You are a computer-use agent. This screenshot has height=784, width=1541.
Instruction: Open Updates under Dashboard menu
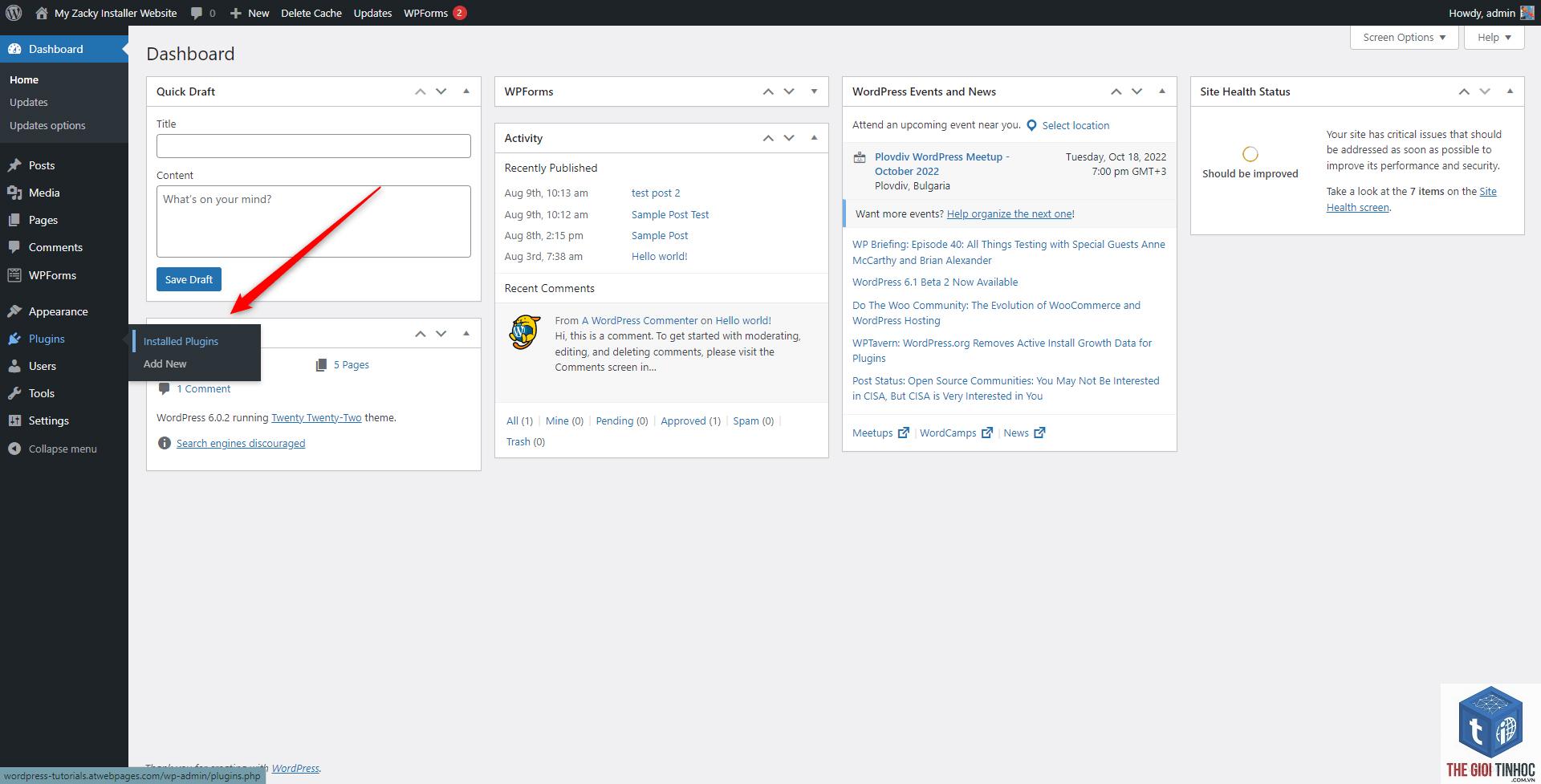[x=29, y=102]
